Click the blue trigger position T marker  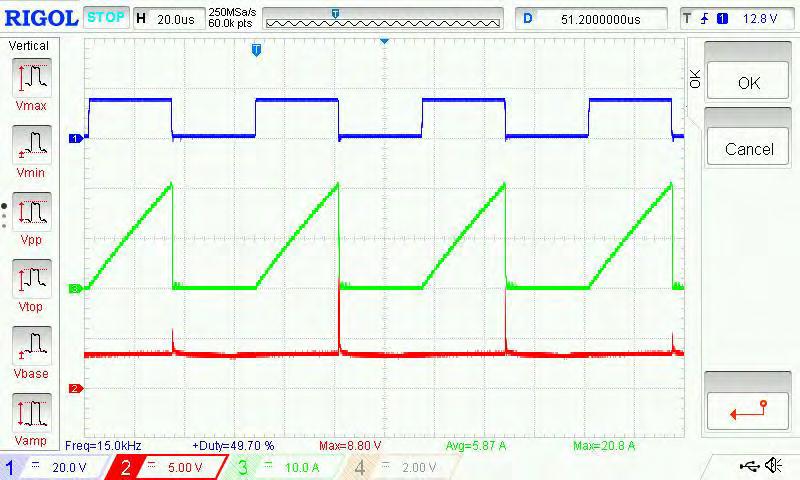256,50
